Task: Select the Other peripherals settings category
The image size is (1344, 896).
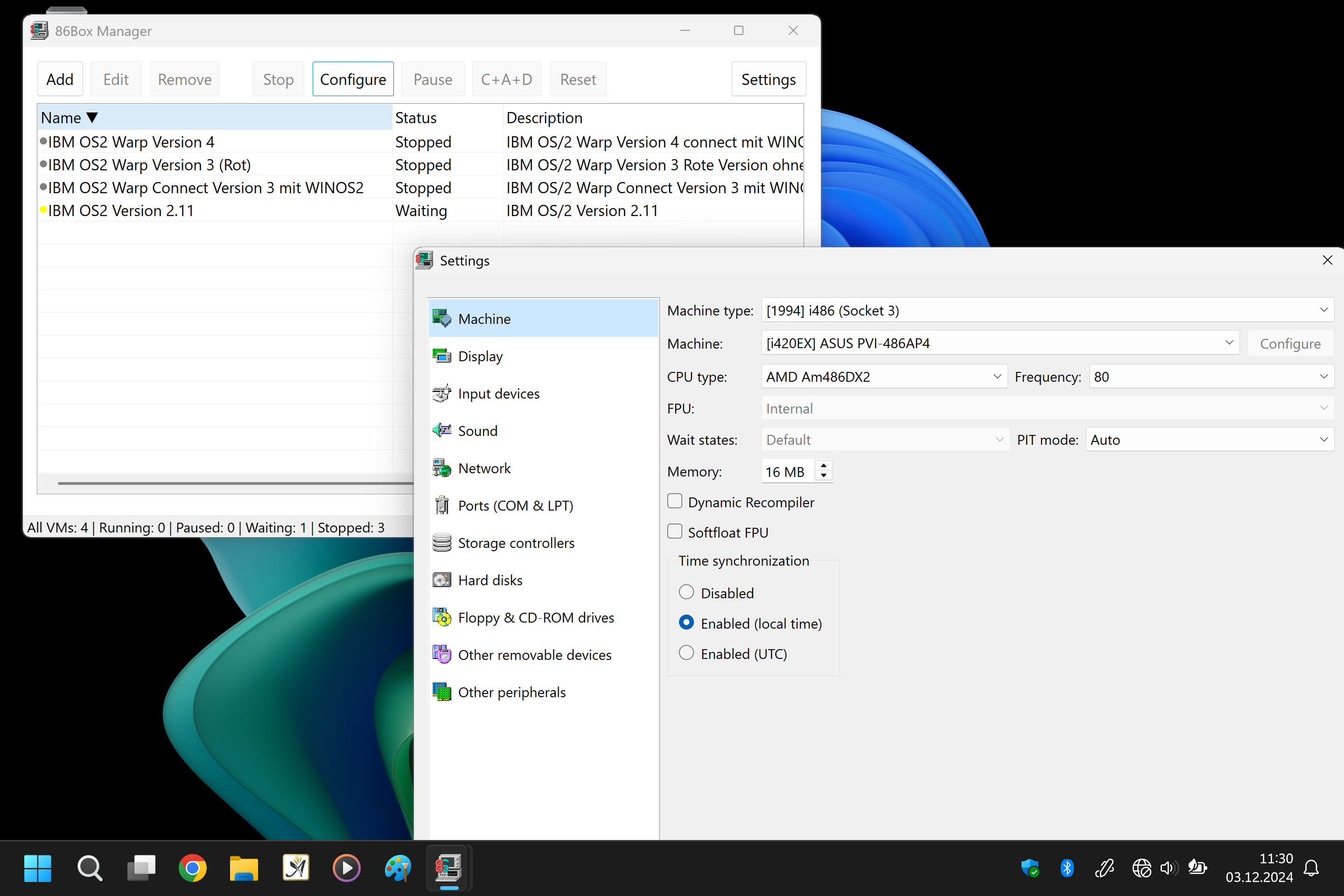Action: point(543,692)
